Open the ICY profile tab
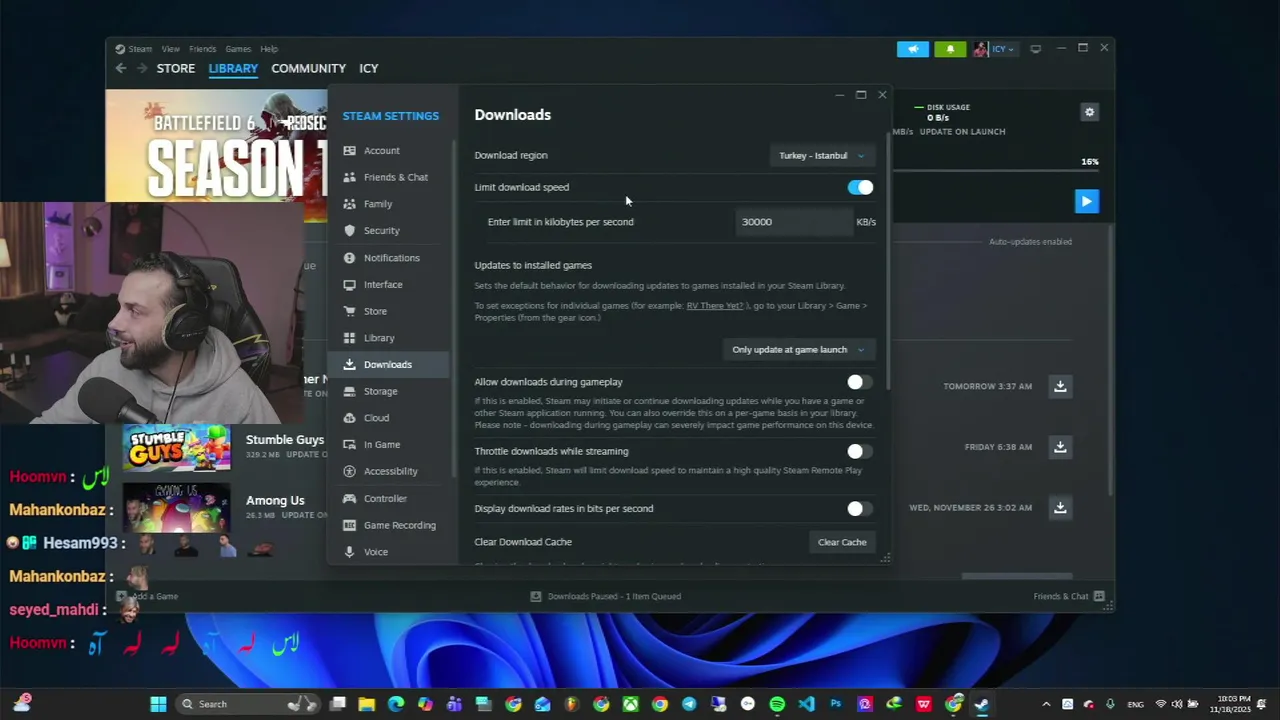Image resolution: width=1280 pixels, height=720 pixels. [x=369, y=68]
